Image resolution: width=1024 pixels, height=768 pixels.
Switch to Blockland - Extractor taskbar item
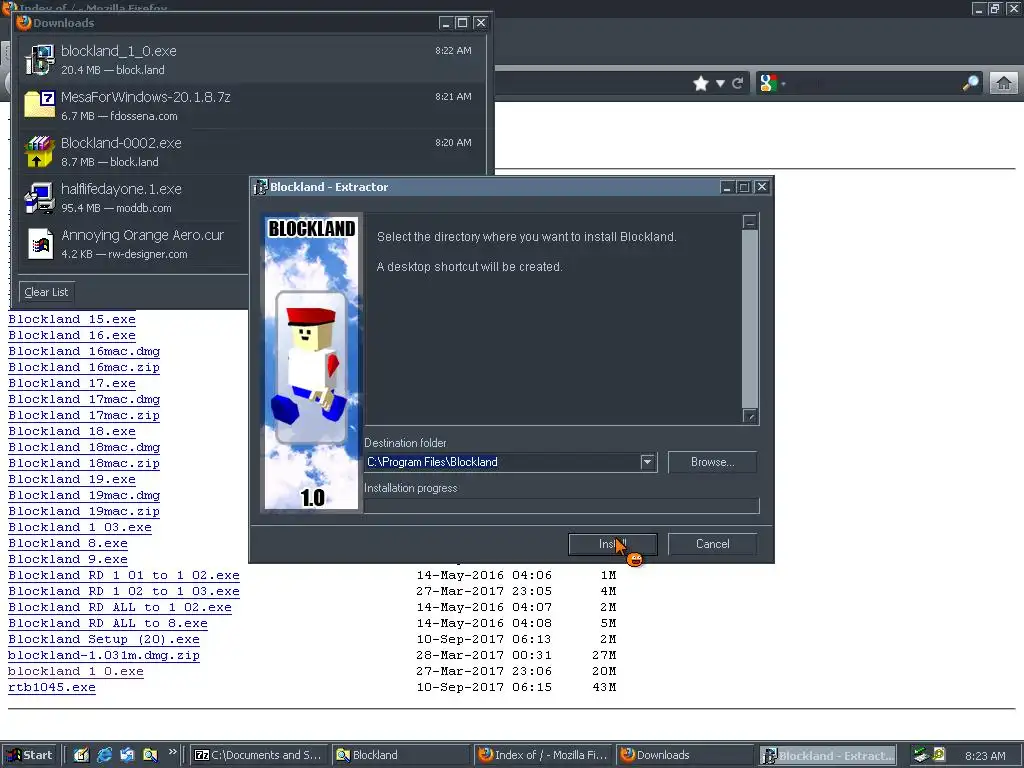pos(827,756)
